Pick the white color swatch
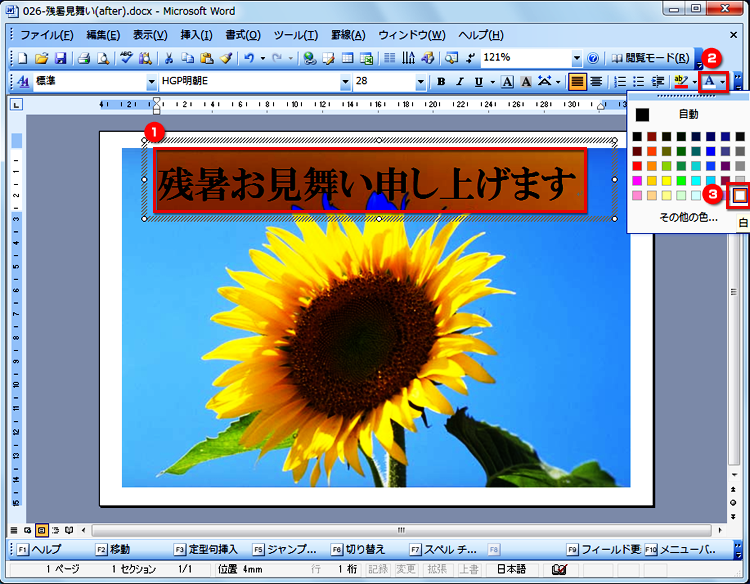This screenshot has height=584, width=750. pos(740,195)
